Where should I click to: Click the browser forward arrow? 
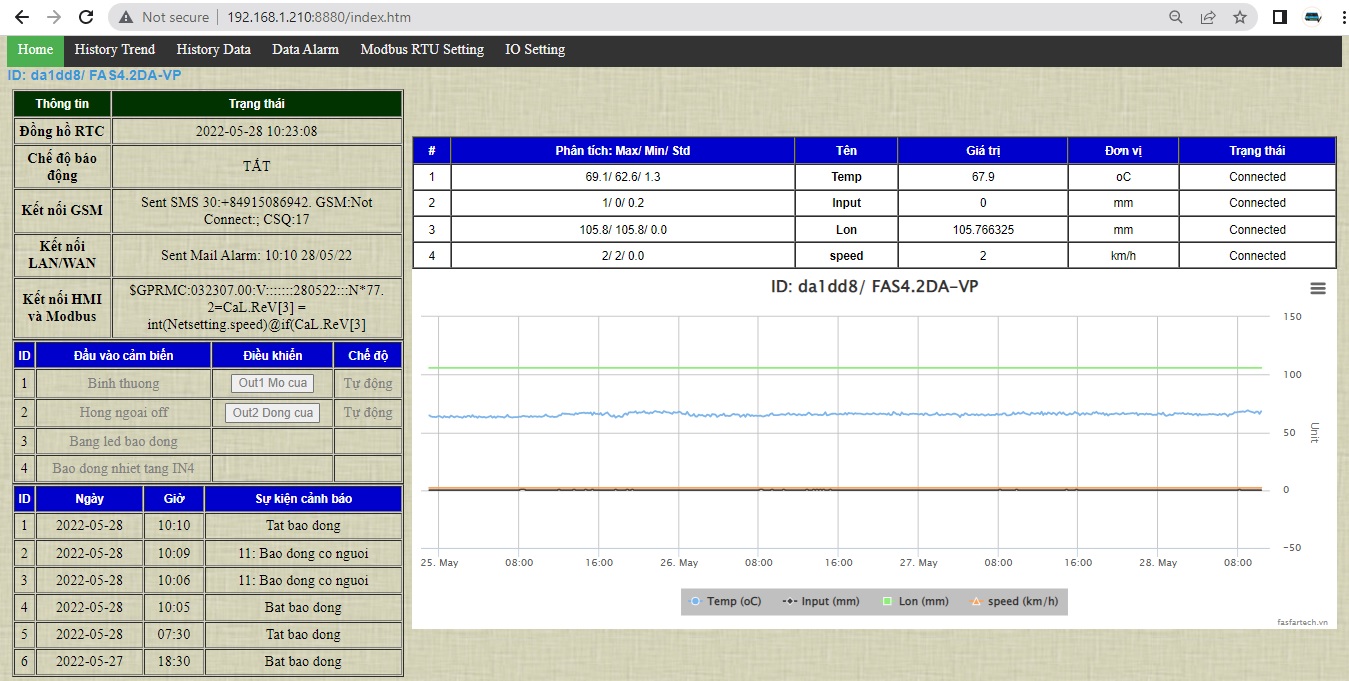53,17
